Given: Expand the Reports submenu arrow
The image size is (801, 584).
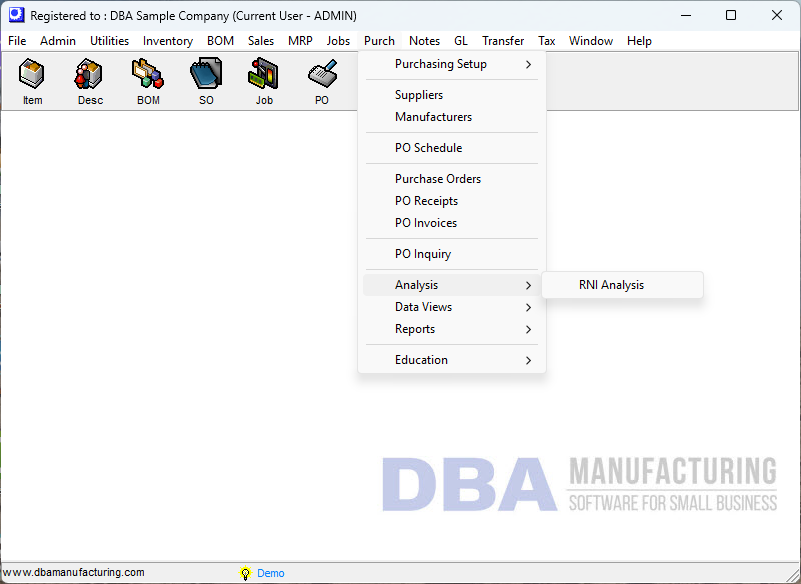Looking at the screenshot, I should pyautogui.click(x=529, y=330).
